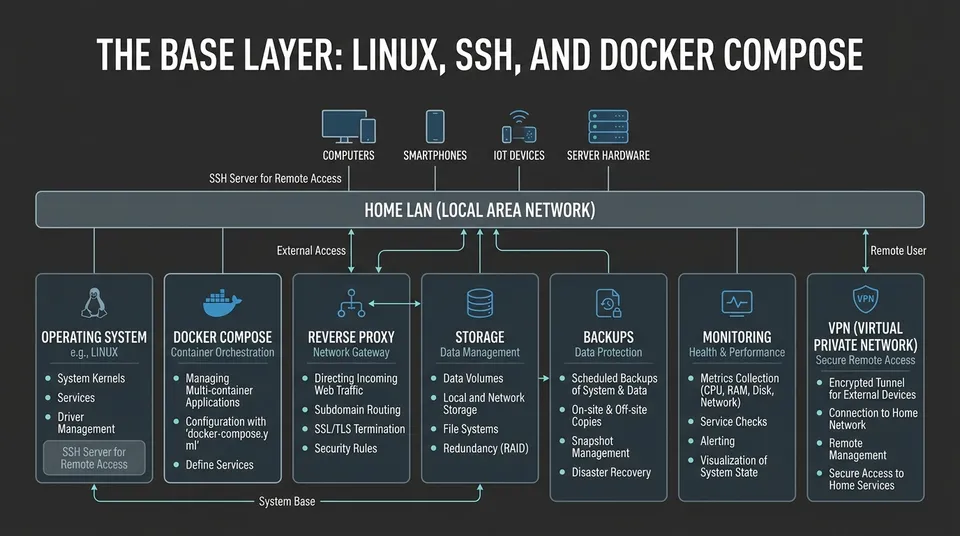Click the 'Snapshot Management' bullet

tap(600, 447)
